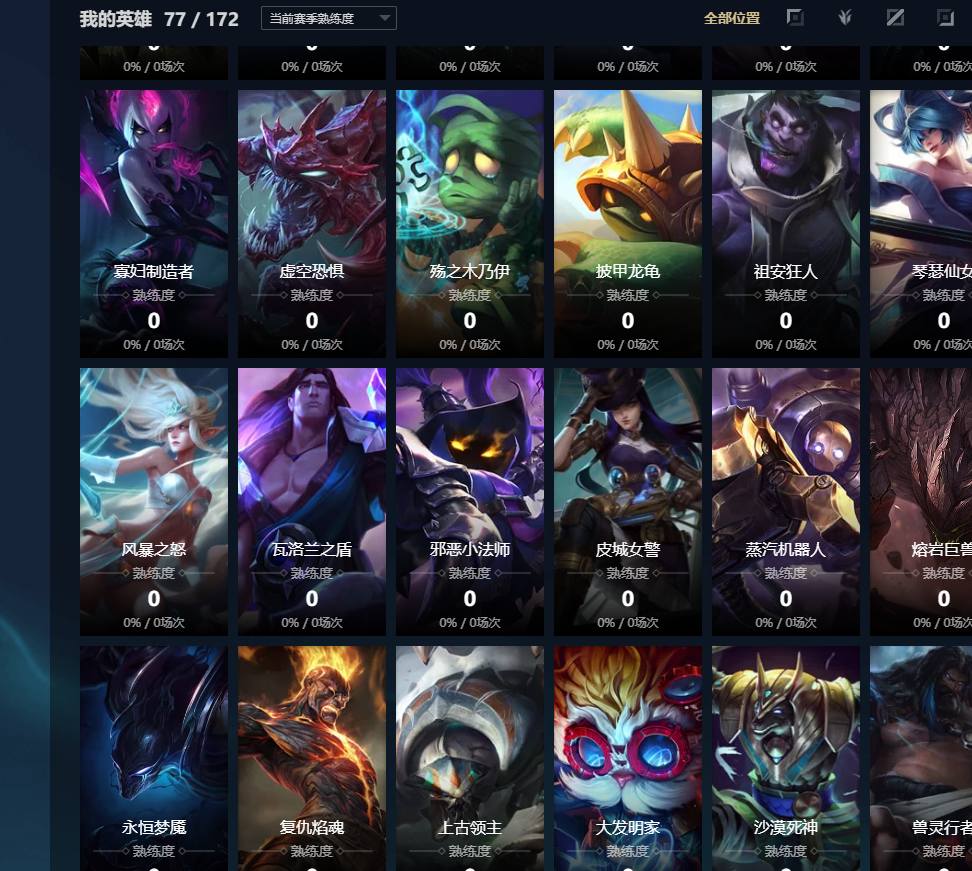Image resolution: width=972 pixels, height=871 pixels.
Task: Select the 全部位置 all-positions filter
Action: tap(732, 18)
